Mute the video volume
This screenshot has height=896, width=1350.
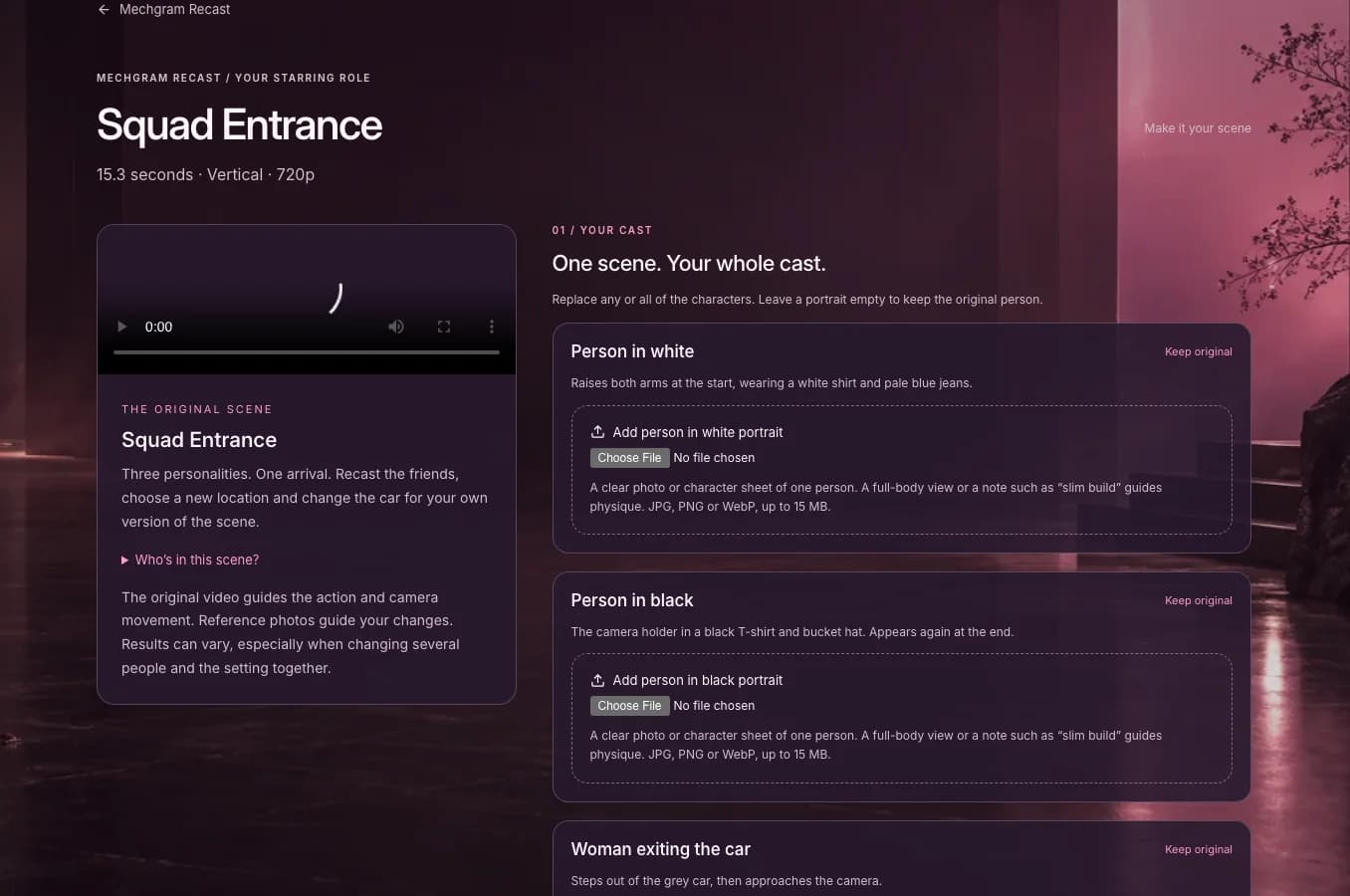tap(396, 327)
